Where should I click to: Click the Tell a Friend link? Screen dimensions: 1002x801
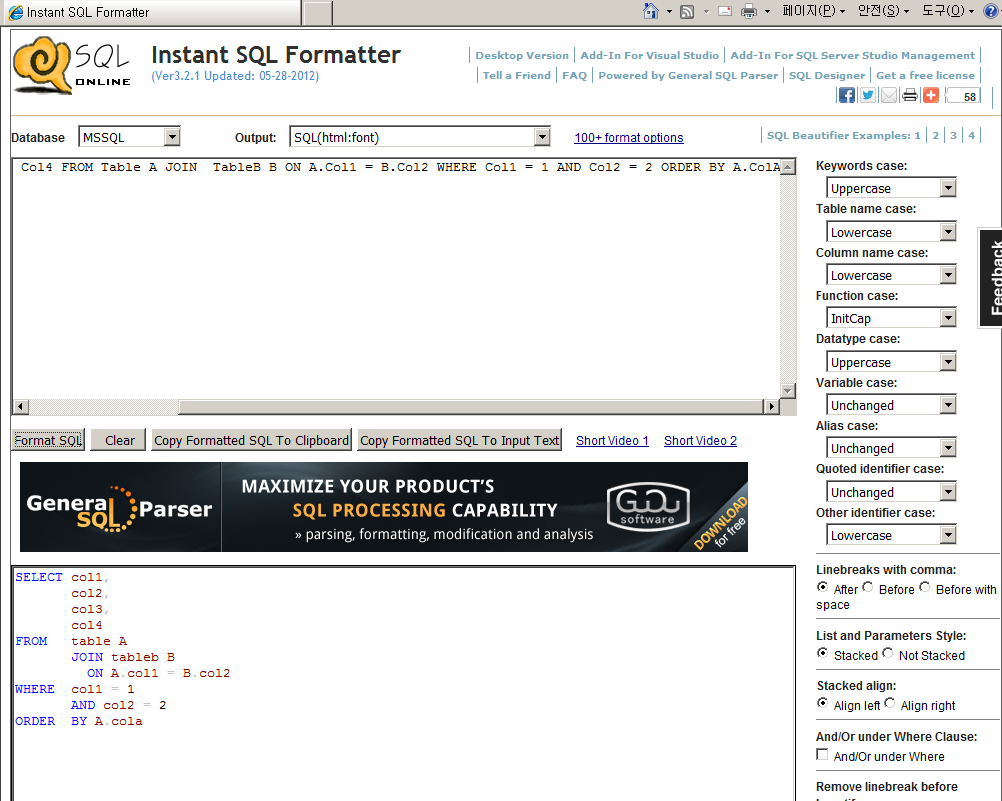tap(516, 75)
